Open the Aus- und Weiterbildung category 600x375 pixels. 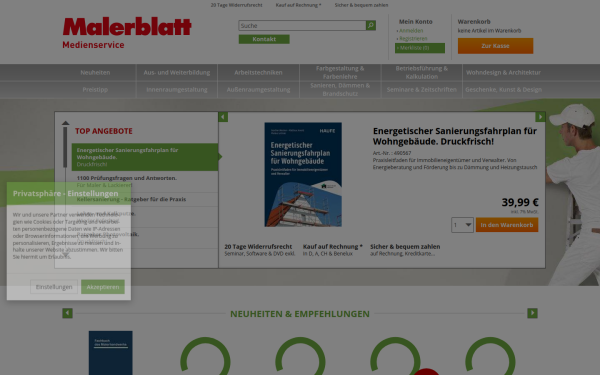[177, 72]
